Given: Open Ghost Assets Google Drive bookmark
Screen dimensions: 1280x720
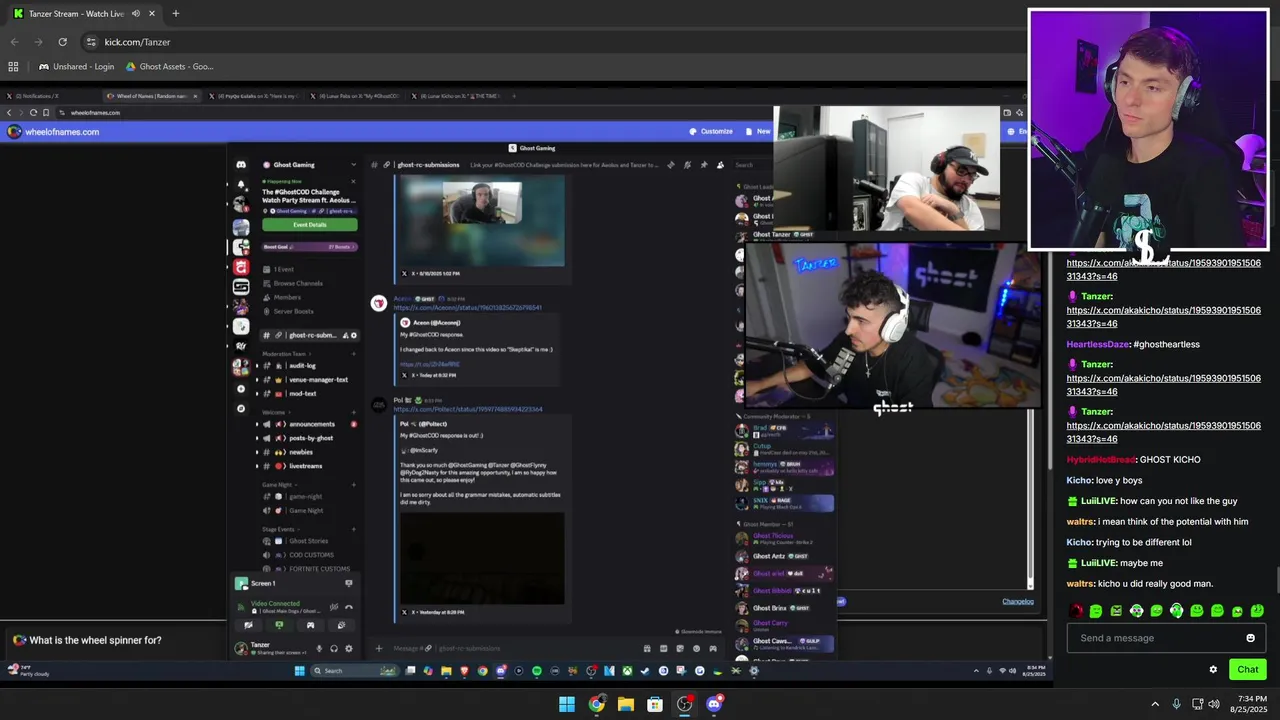Looking at the screenshot, I should pyautogui.click(x=169, y=67).
